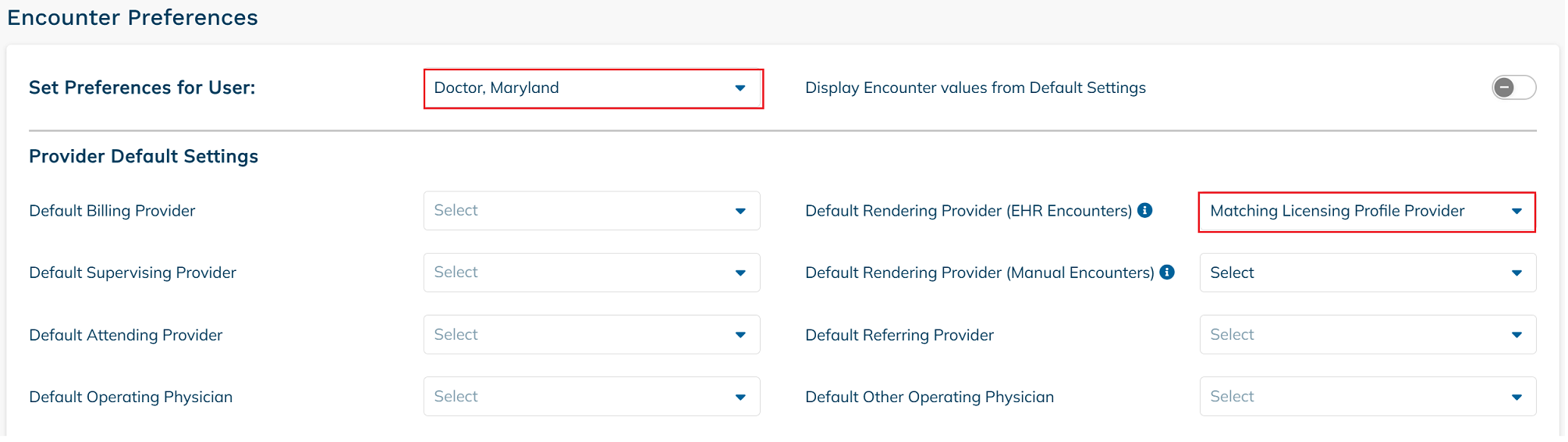Click the Default Other Operating Physician caret arrow

coord(1517,397)
